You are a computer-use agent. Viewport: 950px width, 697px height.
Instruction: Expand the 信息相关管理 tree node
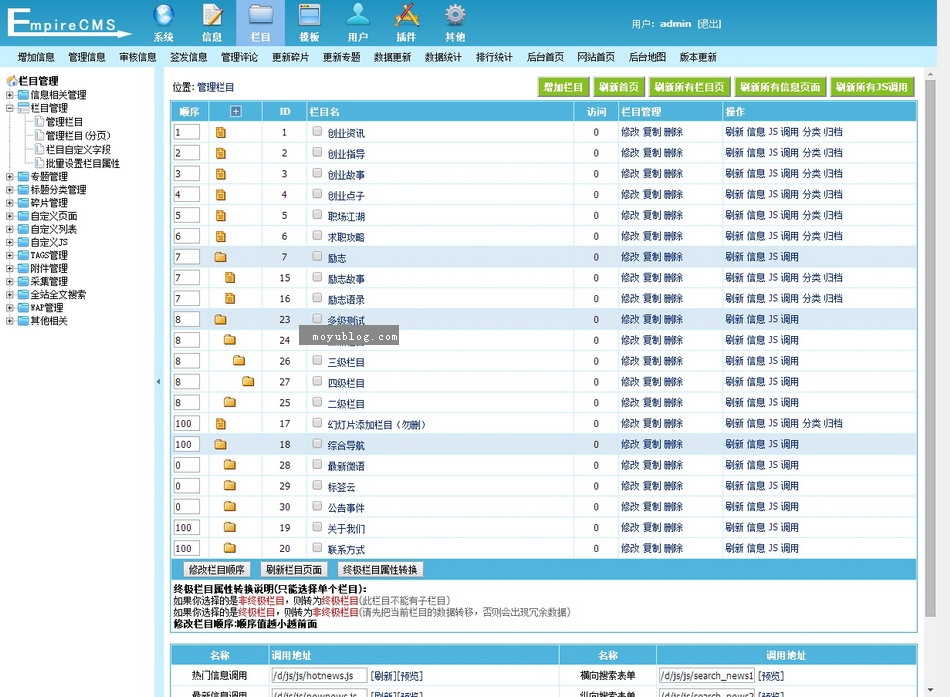(10, 95)
